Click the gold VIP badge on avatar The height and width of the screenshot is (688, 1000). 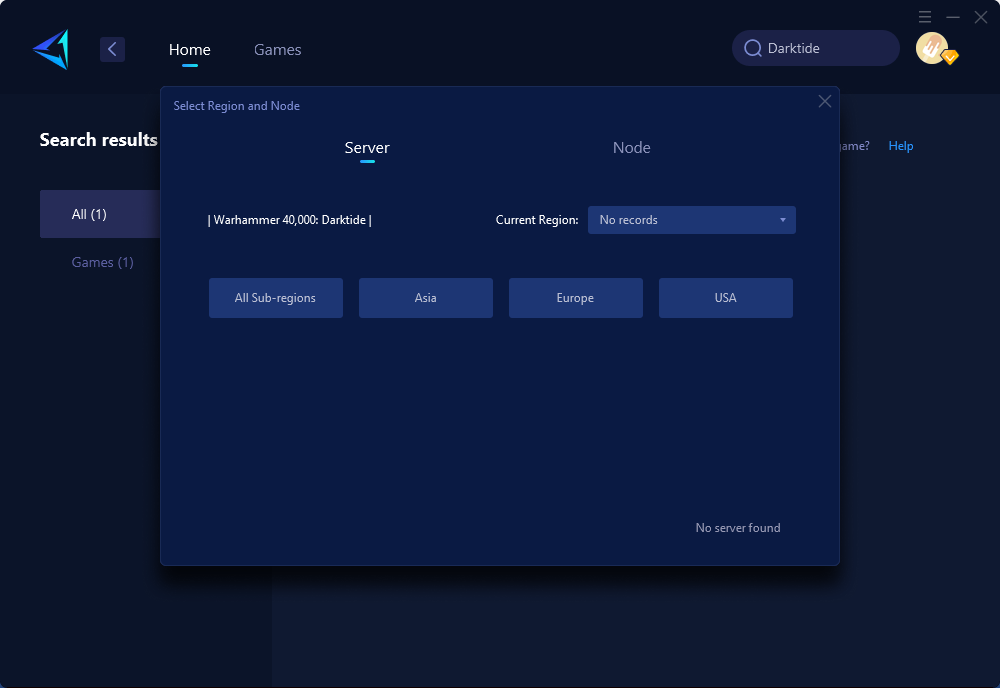pyautogui.click(x=950, y=57)
